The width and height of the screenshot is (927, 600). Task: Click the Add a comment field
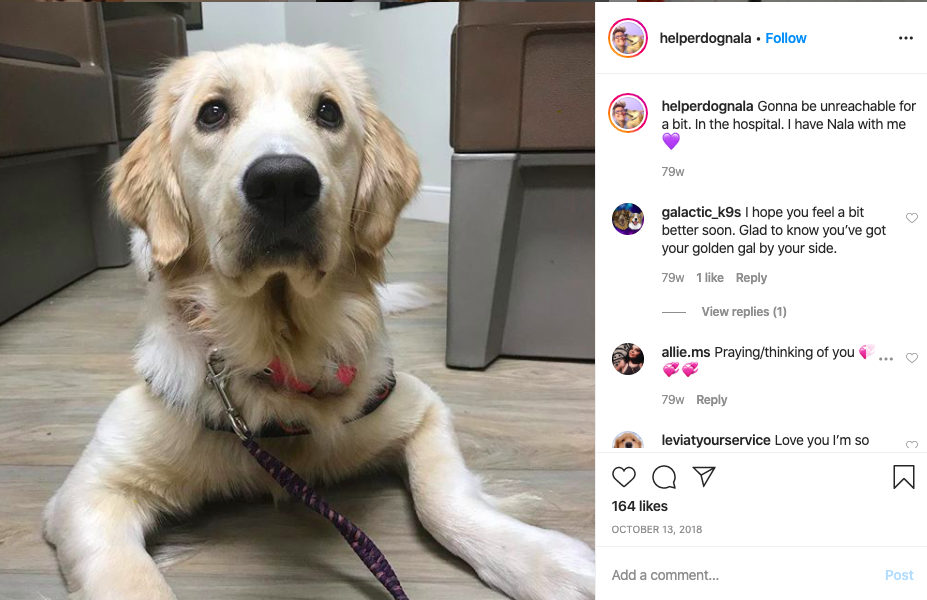742,575
